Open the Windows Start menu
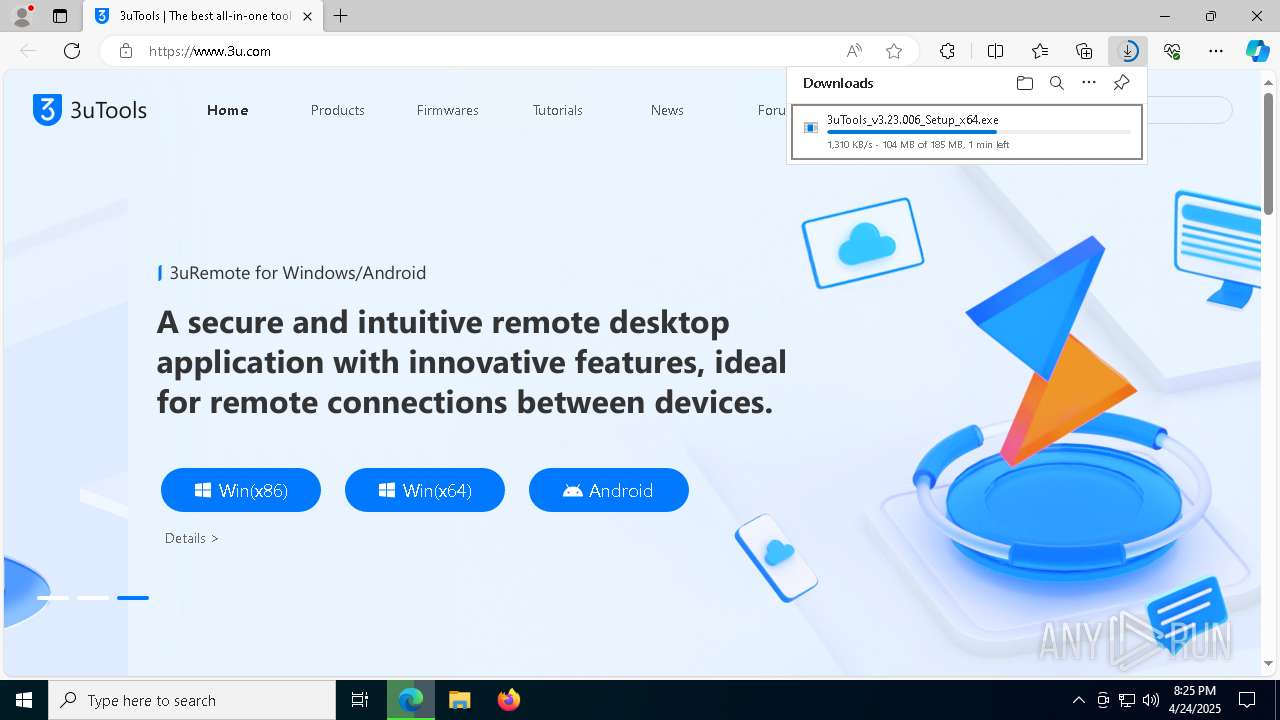The image size is (1280, 720). (24, 700)
